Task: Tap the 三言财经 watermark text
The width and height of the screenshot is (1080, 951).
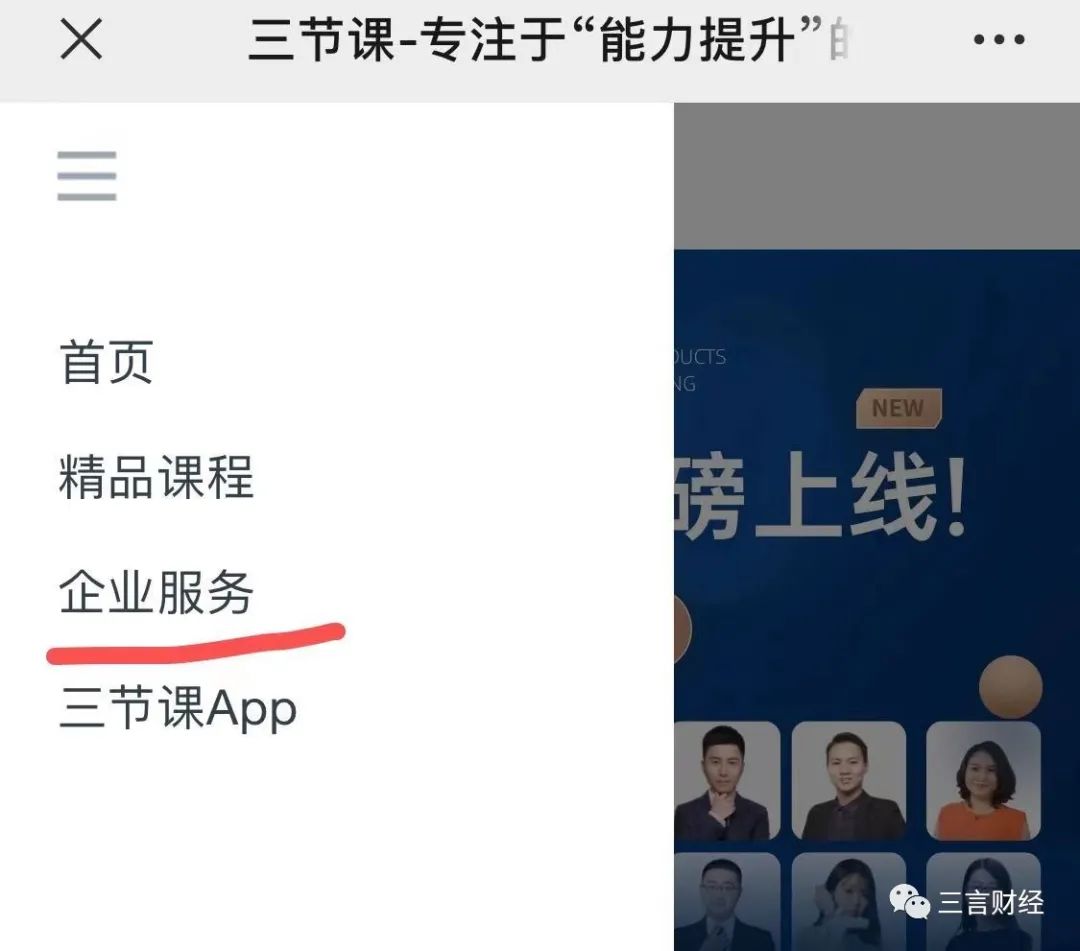Action: tap(990, 903)
